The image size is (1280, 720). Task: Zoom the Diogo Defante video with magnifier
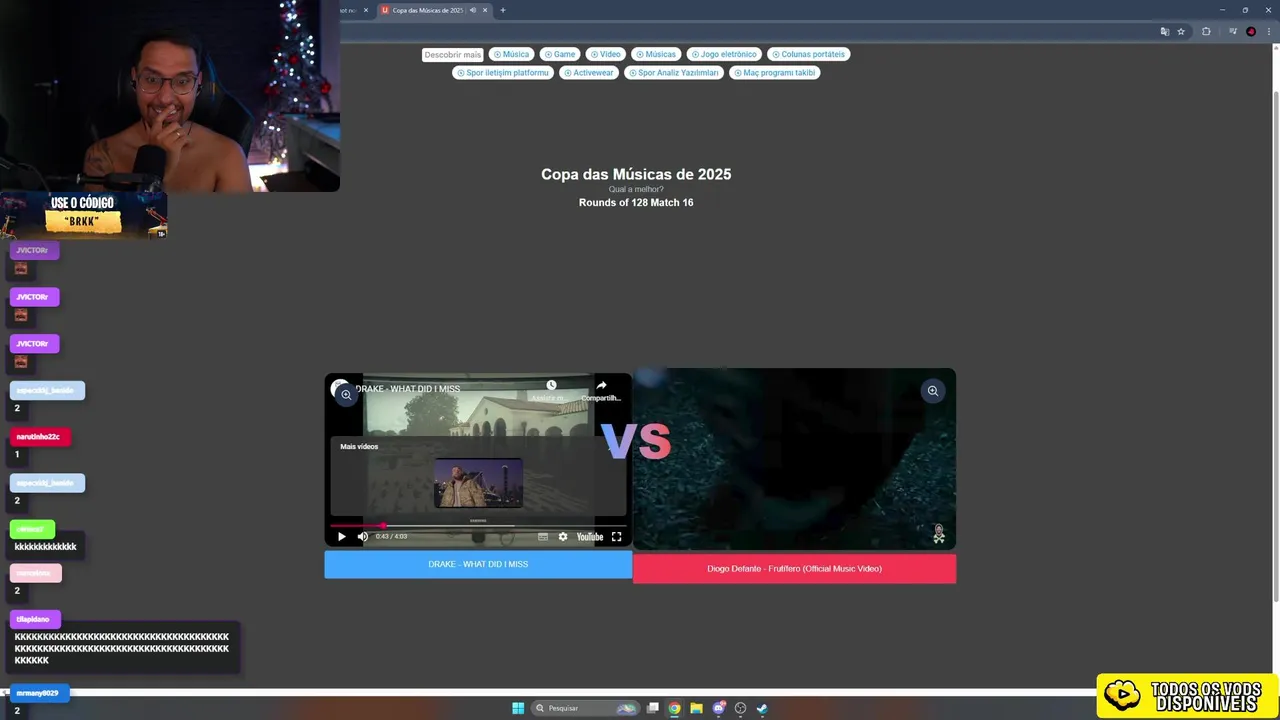(x=932, y=391)
